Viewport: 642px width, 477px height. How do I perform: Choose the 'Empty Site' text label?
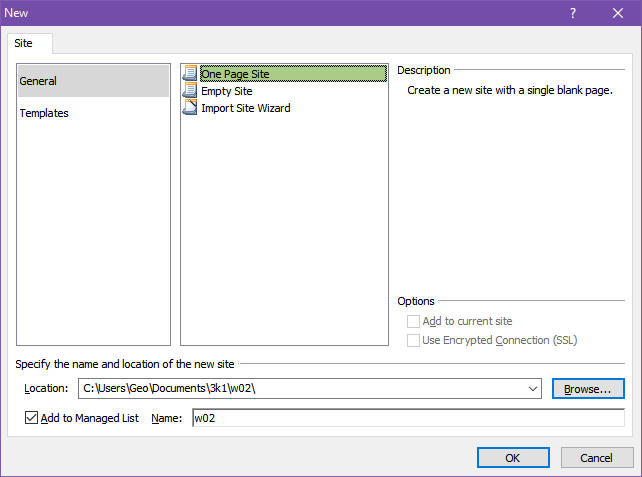click(x=228, y=90)
